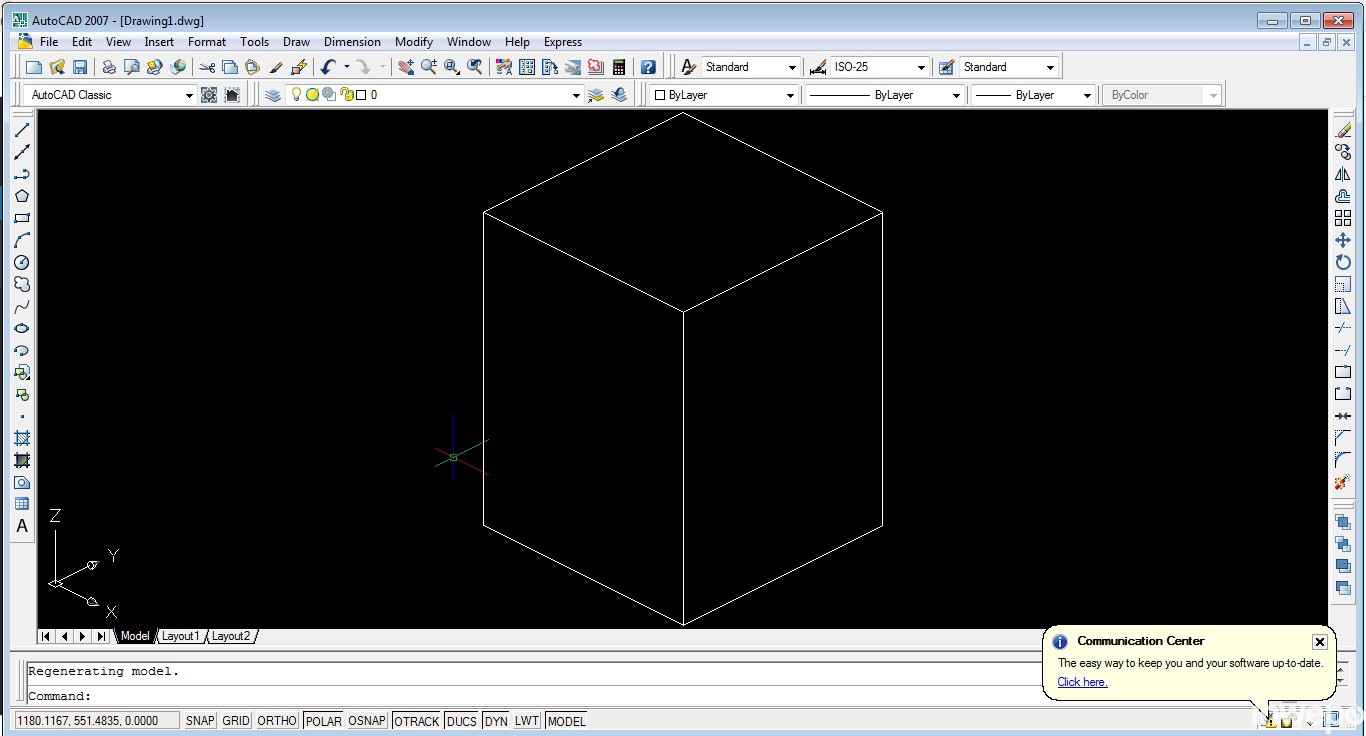The height and width of the screenshot is (736, 1366).
Task: Expand the ISO-25 dimension style dropdown
Action: [921, 67]
